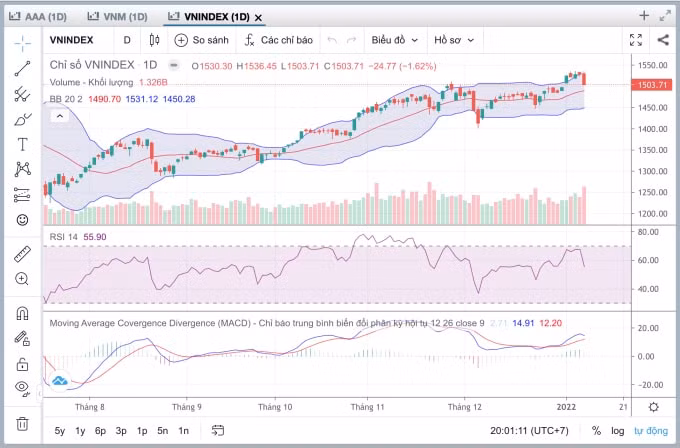The height and width of the screenshot is (448, 680).
Task: Click the BB 20 2 indicator label
Action: (x=66, y=99)
